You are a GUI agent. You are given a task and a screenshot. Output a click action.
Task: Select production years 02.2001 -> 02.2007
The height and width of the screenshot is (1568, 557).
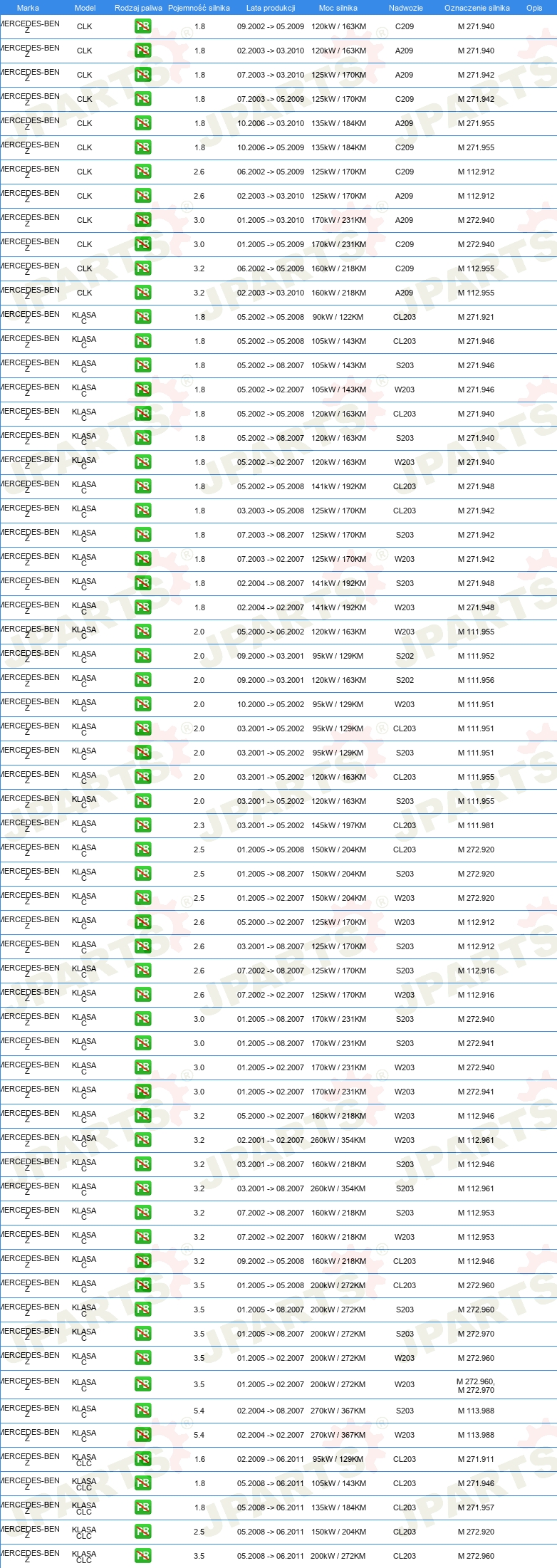271,1140
